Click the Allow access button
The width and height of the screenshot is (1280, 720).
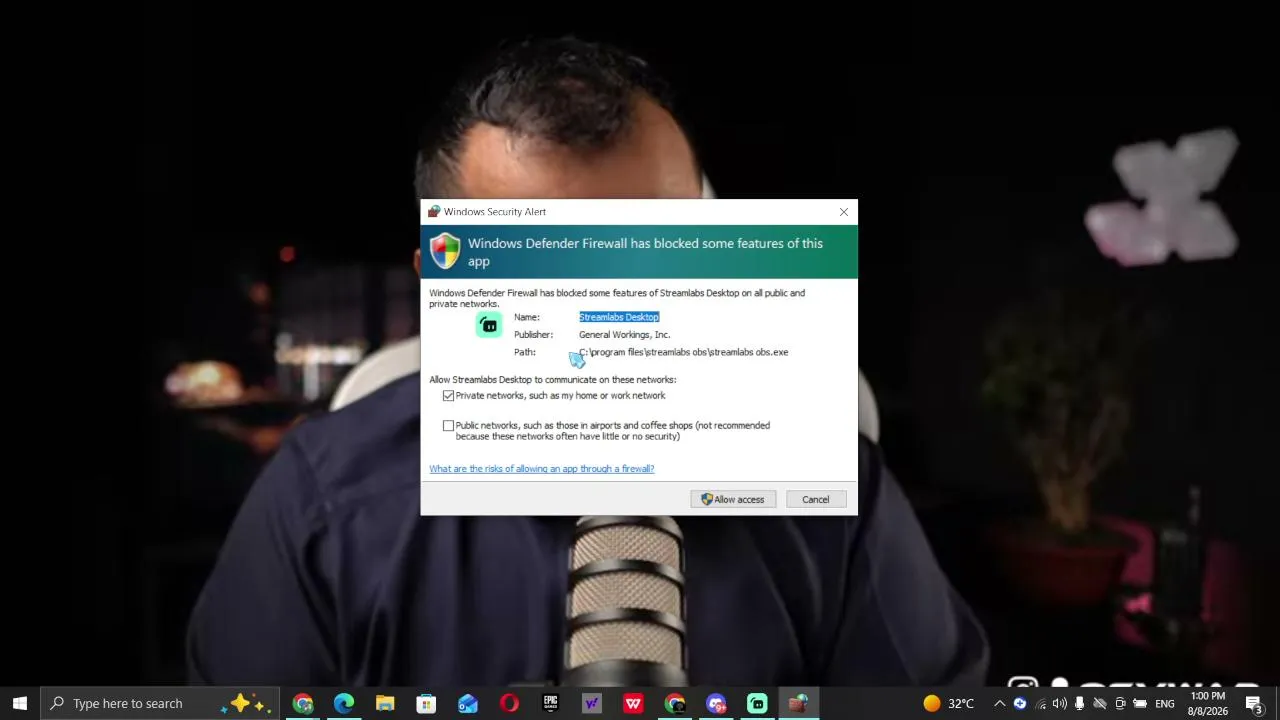click(733, 499)
